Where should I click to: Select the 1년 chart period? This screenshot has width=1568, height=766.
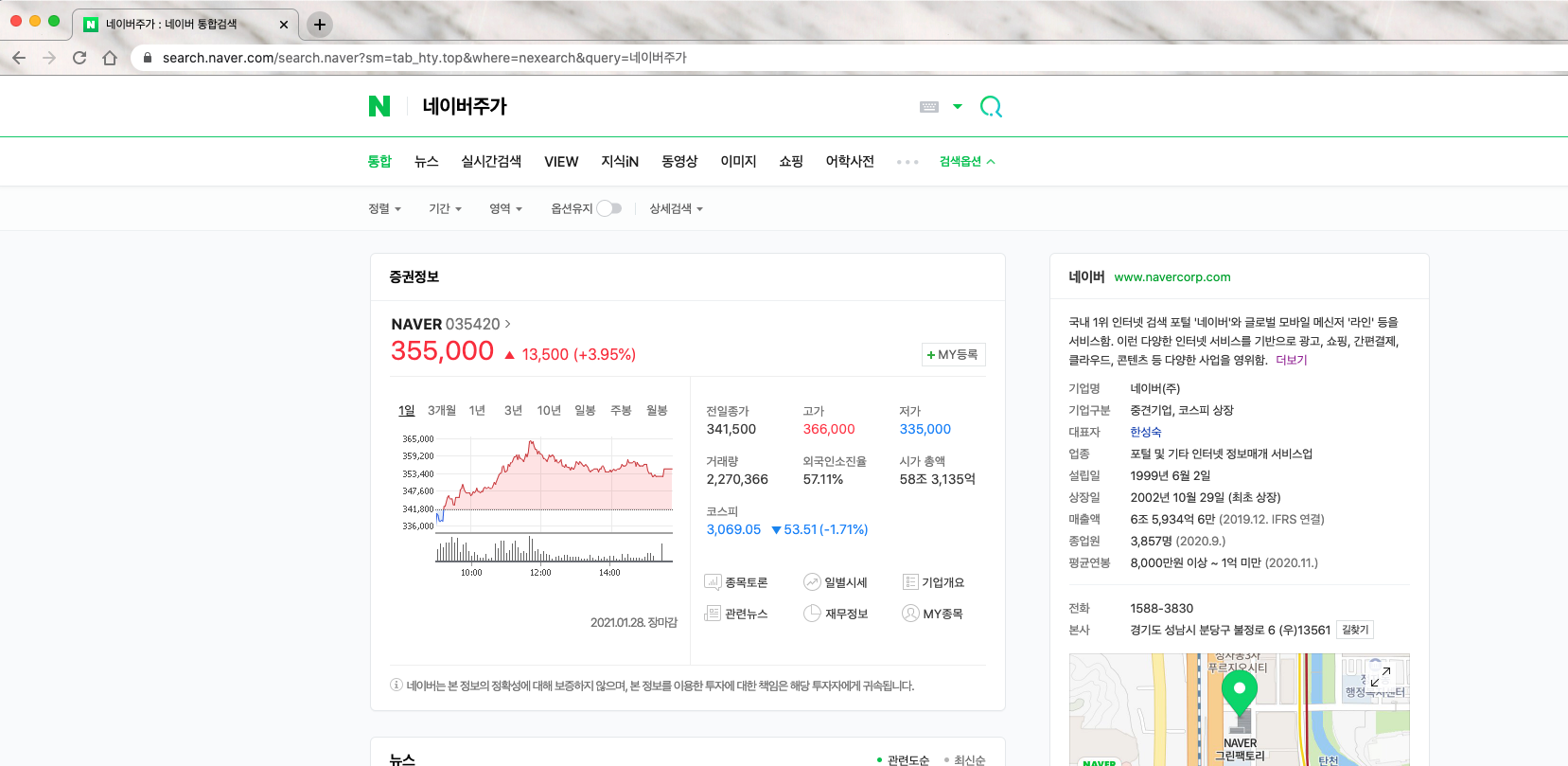click(477, 410)
